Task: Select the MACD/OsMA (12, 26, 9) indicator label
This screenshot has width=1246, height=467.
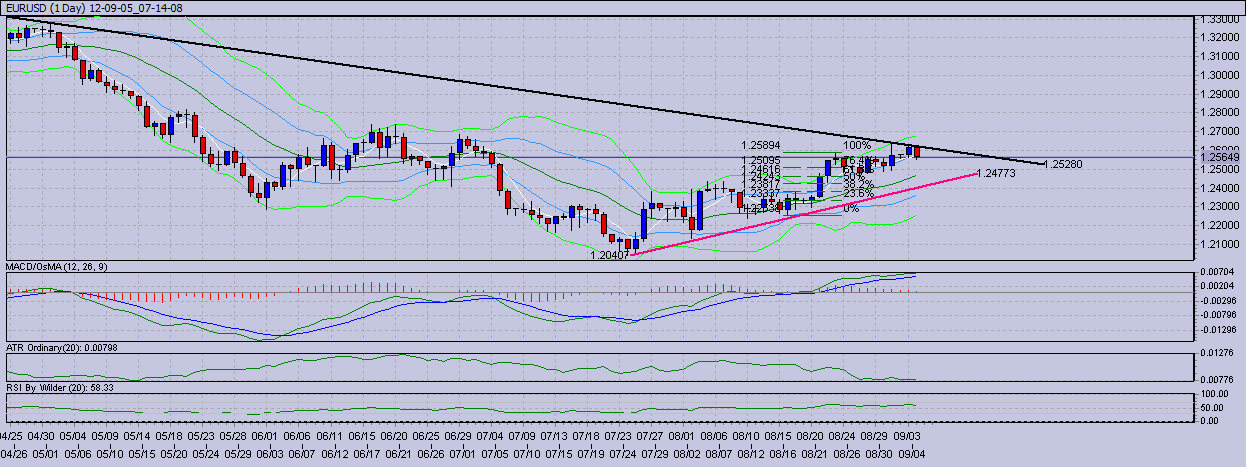Action: click(57, 267)
